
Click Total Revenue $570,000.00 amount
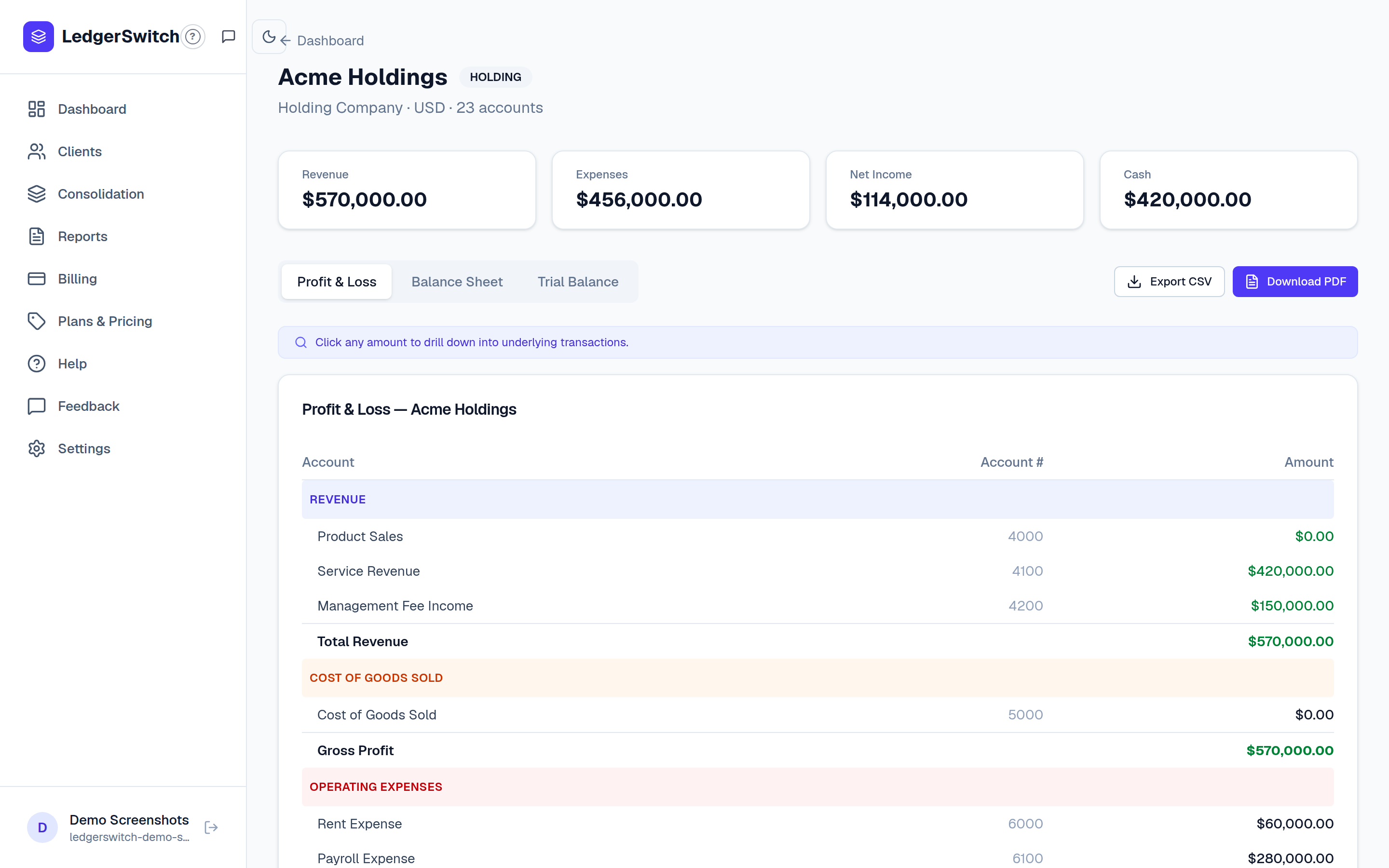click(1290, 641)
